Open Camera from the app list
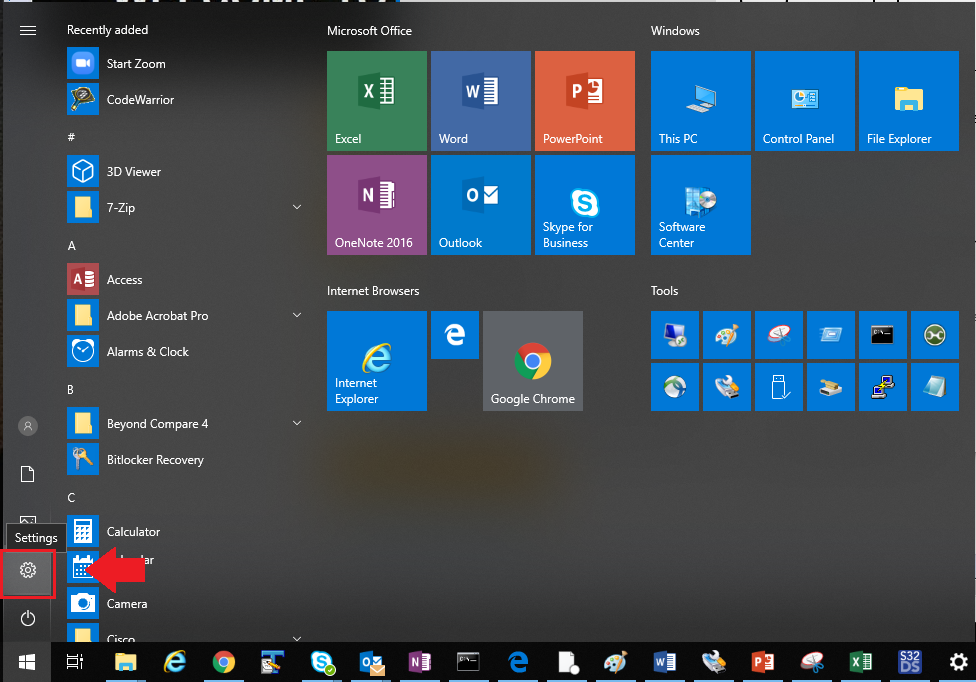 (185, 604)
